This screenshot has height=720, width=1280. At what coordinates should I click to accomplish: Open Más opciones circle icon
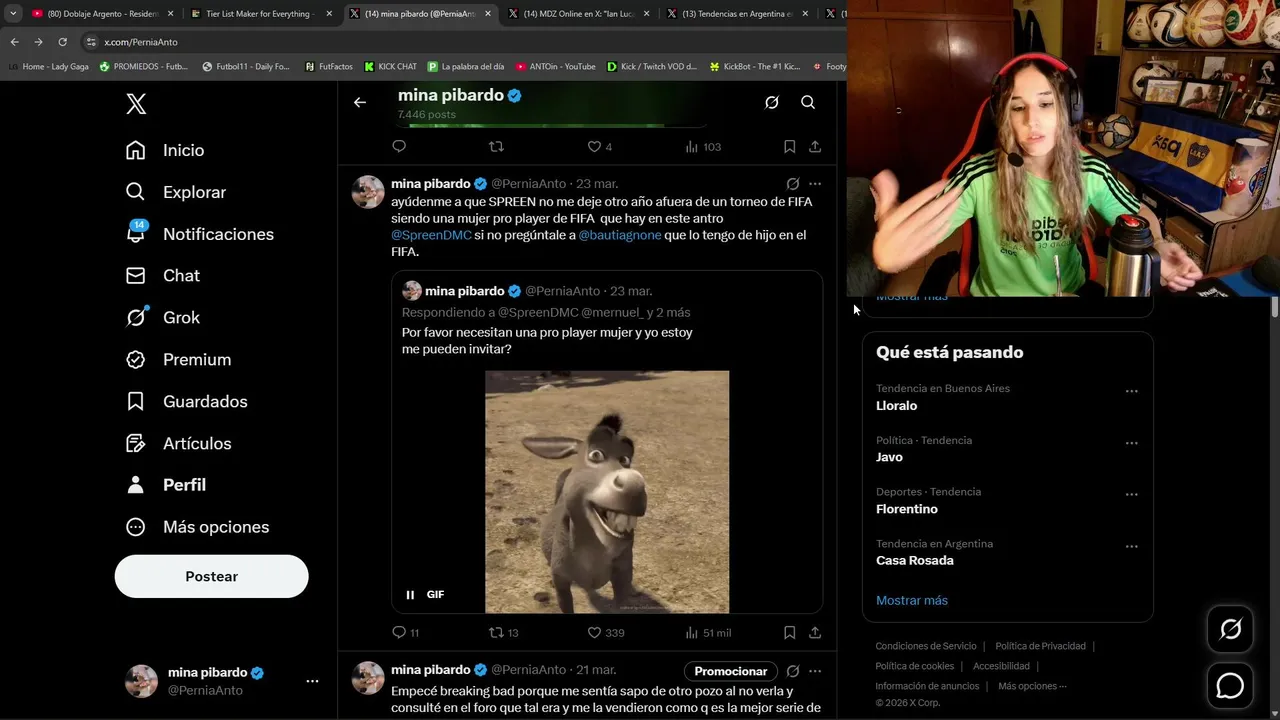pyautogui.click(x=136, y=527)
